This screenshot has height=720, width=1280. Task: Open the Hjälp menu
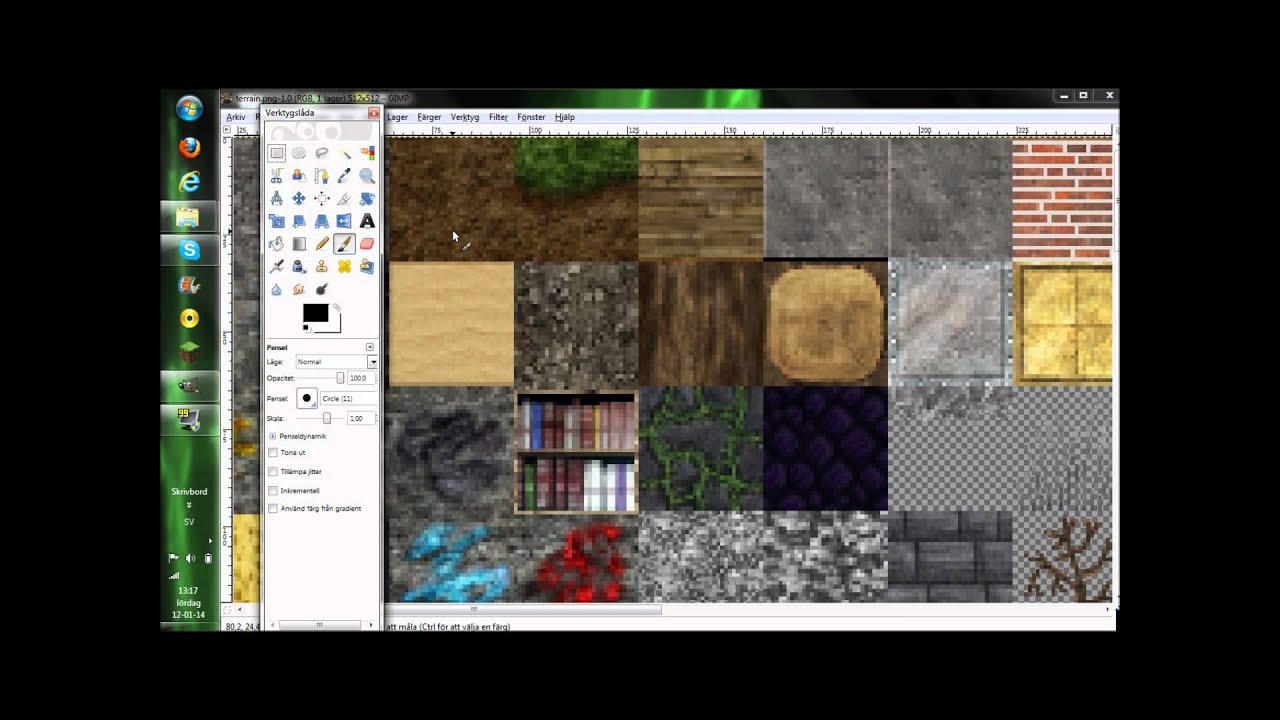click(x=565, y=117)
